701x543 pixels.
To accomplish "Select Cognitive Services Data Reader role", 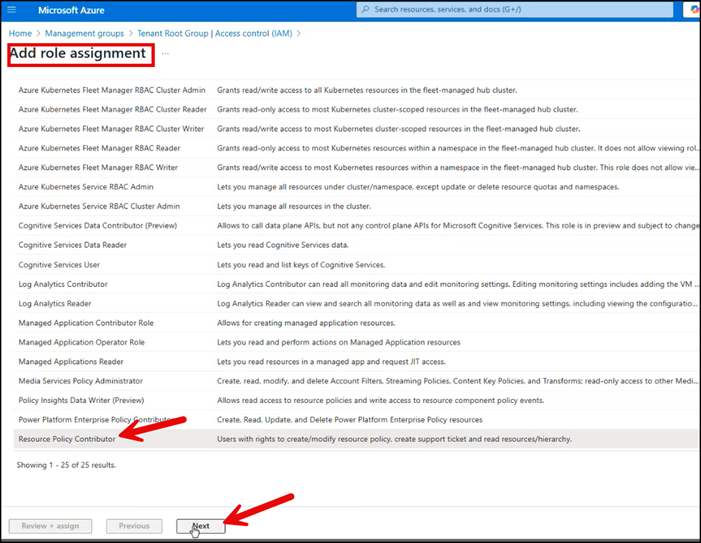I will (x=72, y=245).
